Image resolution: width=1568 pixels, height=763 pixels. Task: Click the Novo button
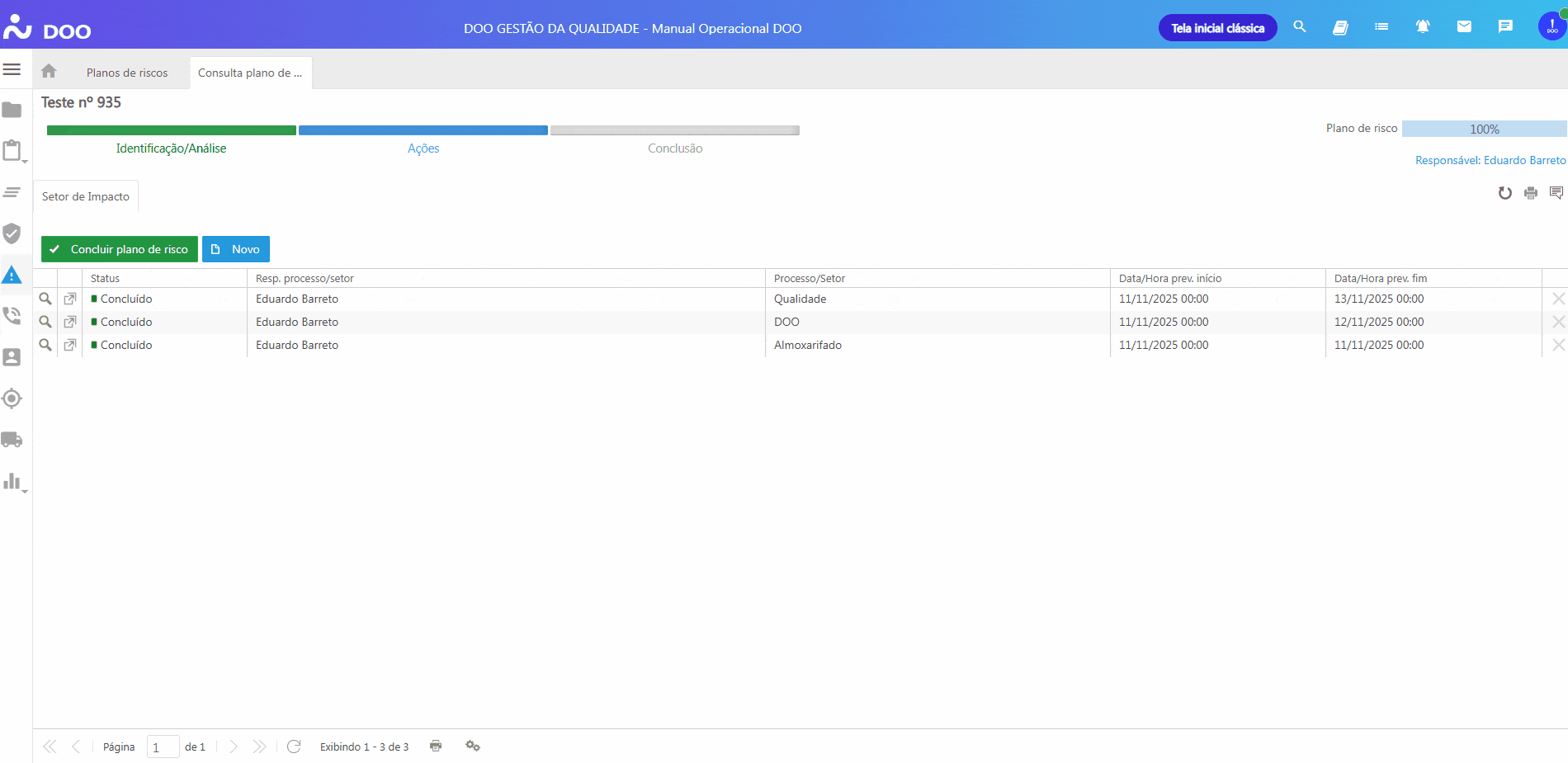236,249
